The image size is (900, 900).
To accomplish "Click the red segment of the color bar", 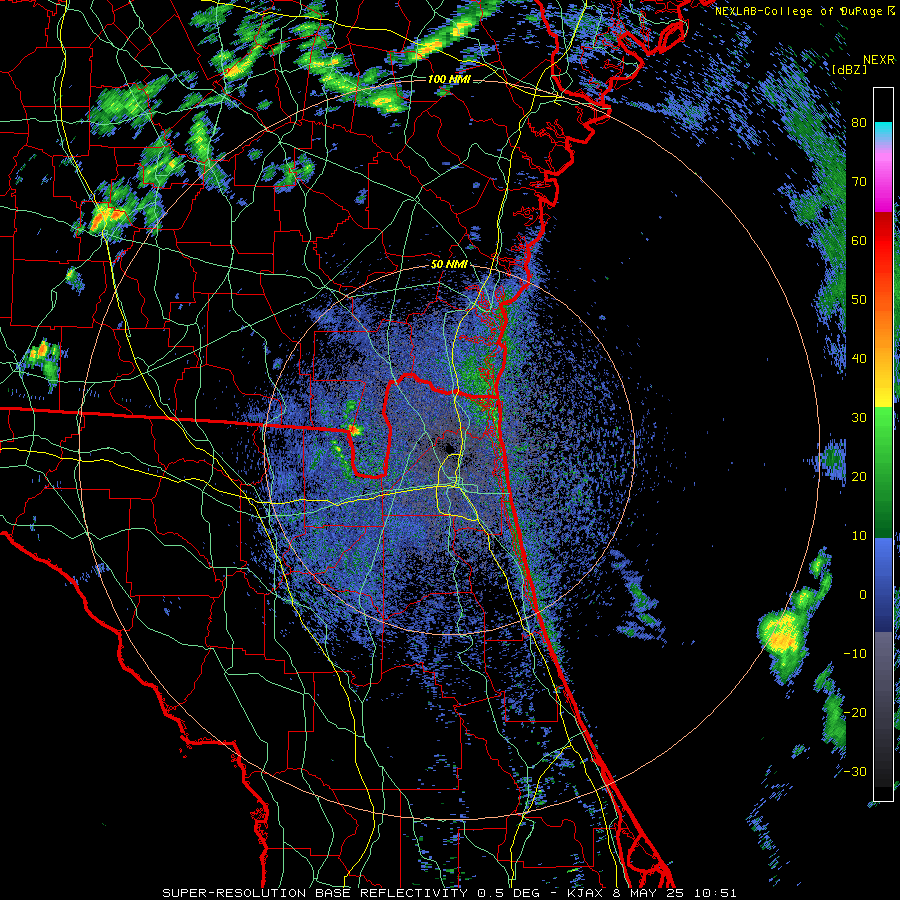I will point(883,241).
